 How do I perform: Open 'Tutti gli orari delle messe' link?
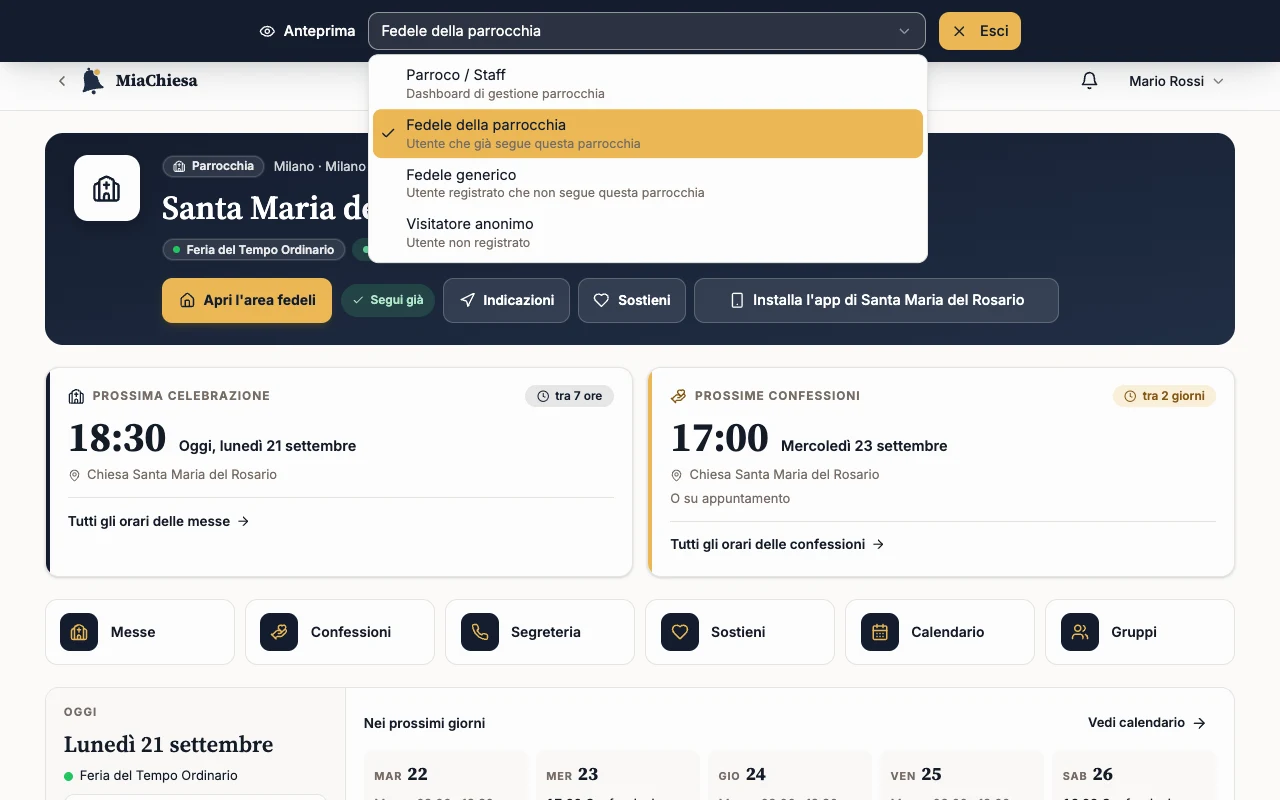[159, 521]
